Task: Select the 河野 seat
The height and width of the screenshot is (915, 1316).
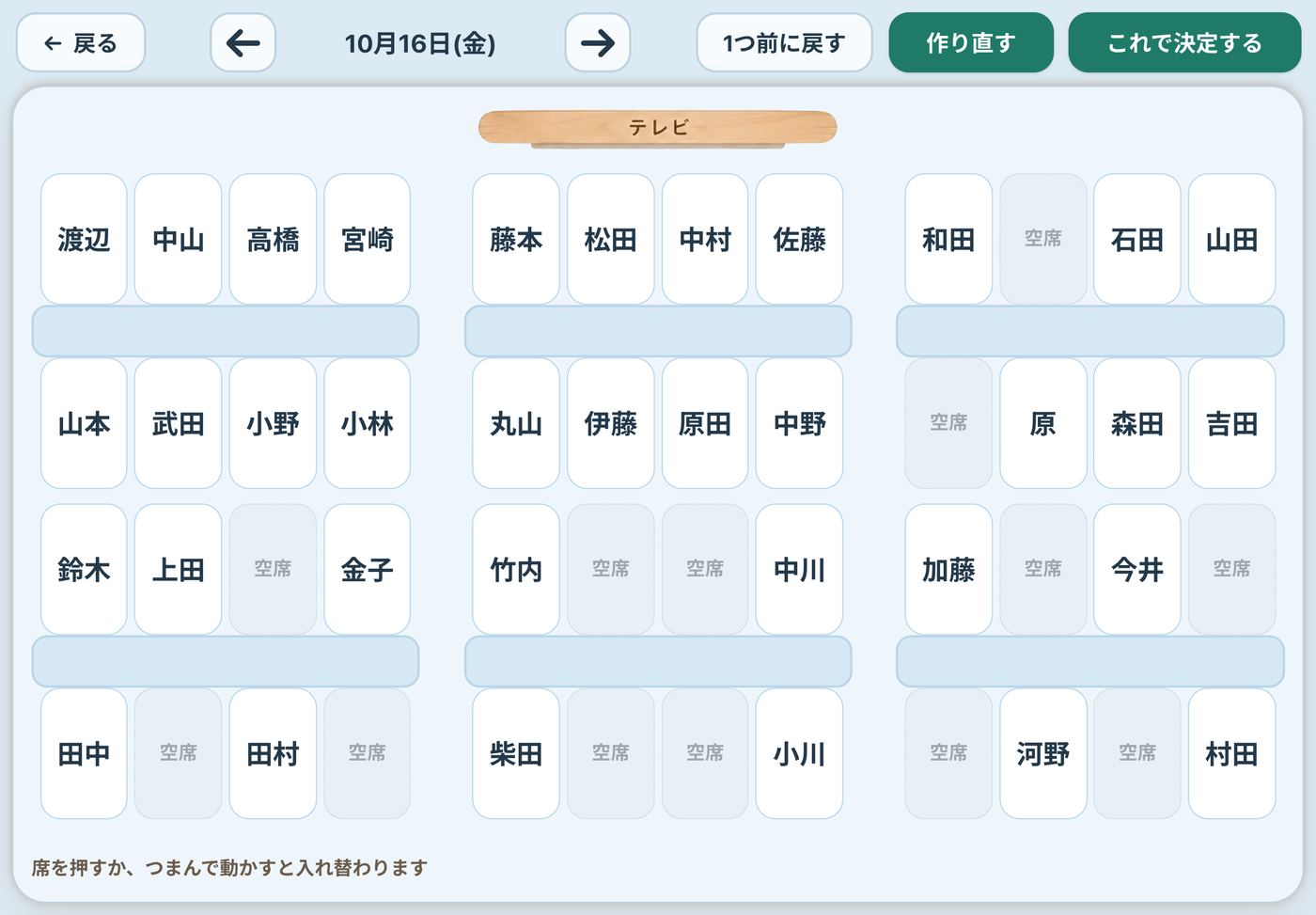Action: (1042, 753)
